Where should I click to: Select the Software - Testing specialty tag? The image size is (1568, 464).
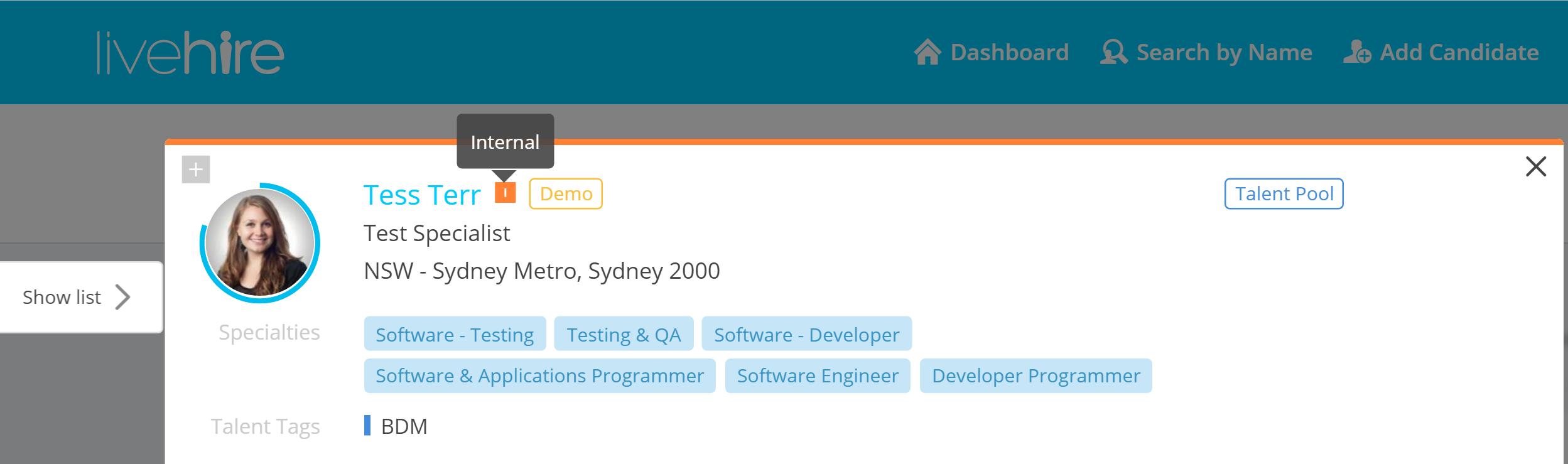(455, 335)
